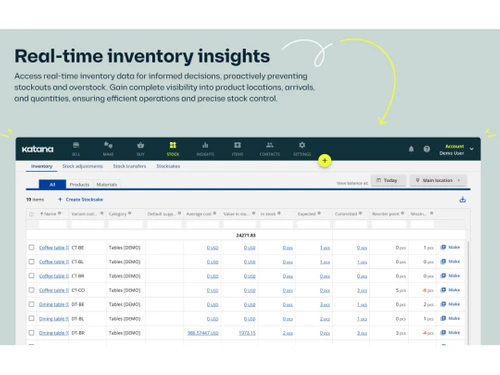500x375 pixels.
Task: Switch to Stock adjustments tab
Action: click(82, 166)
